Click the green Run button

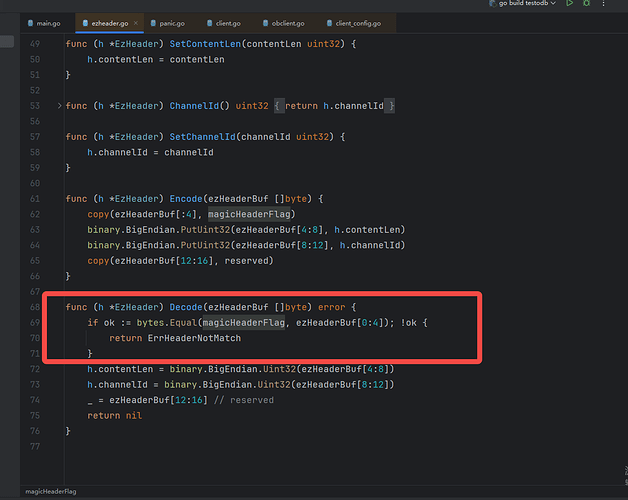pos(569,3)
